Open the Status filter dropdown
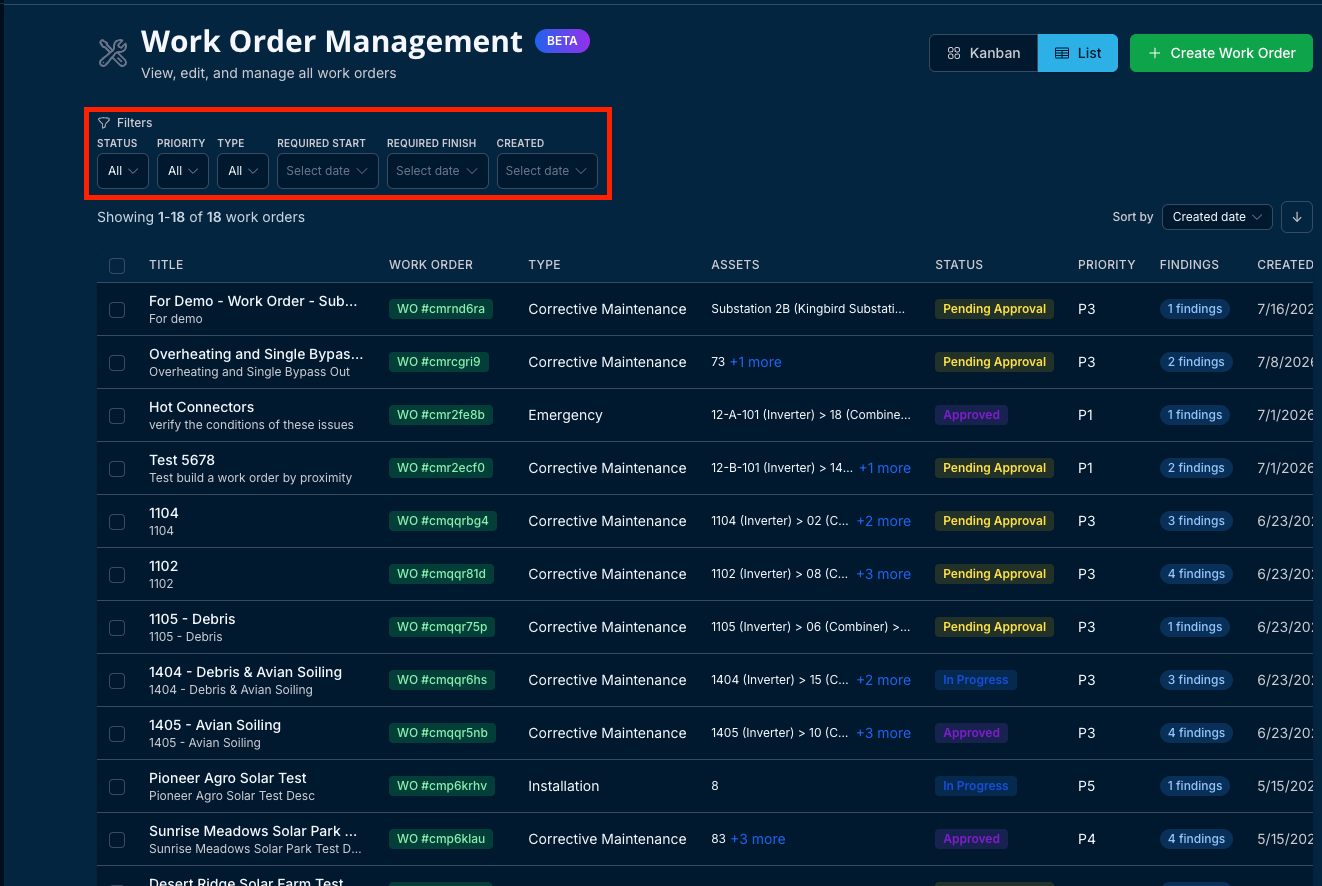1322x886 pixels. (123, 171)
